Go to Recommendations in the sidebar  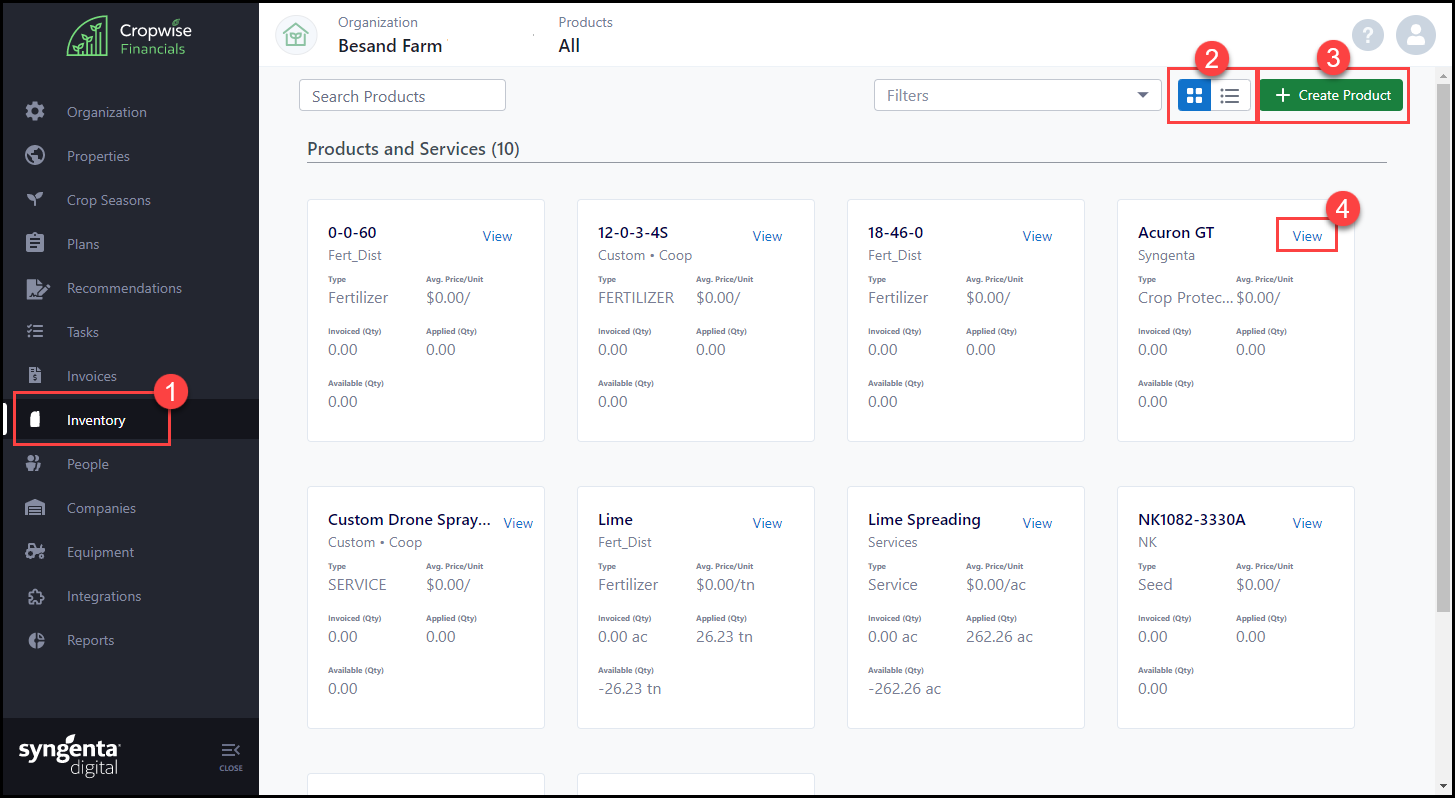124,288
